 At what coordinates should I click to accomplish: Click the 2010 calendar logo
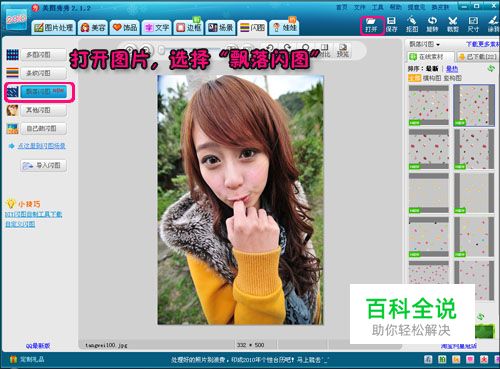click(17, 20)
